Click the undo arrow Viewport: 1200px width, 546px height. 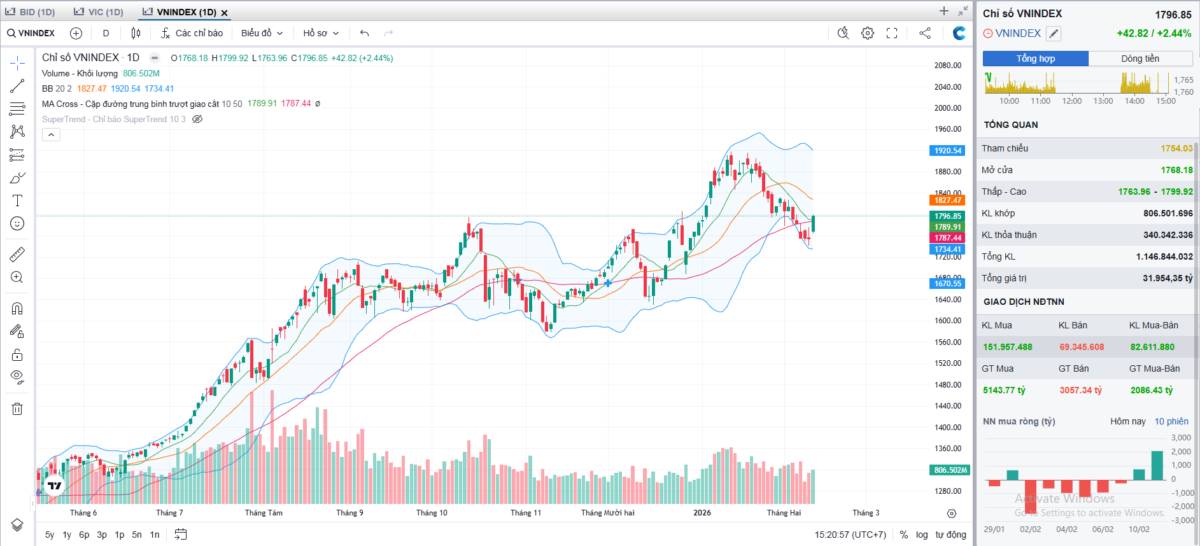pyautogui.click(x=364, y=33)
